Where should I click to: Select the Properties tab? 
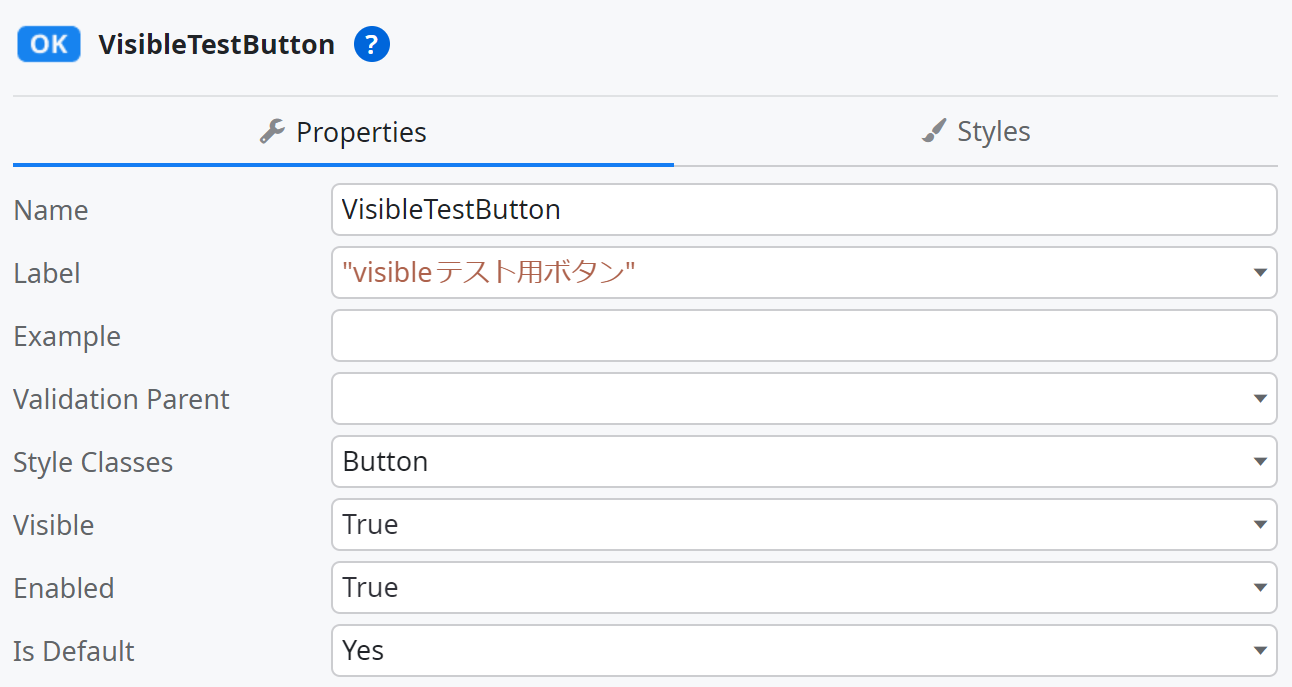pos(343,132)
